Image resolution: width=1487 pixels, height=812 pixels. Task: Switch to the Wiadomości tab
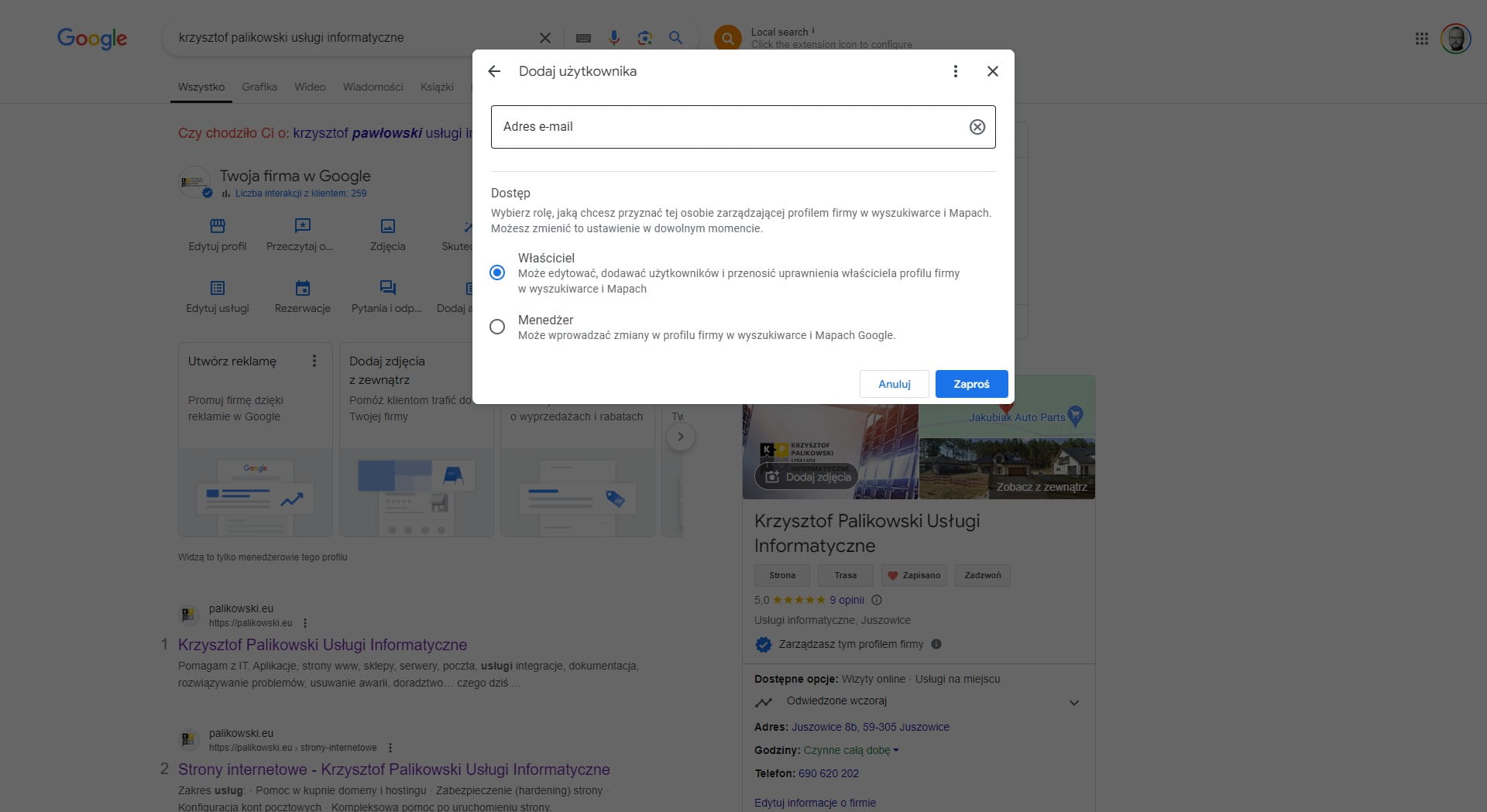click(373, 87)
